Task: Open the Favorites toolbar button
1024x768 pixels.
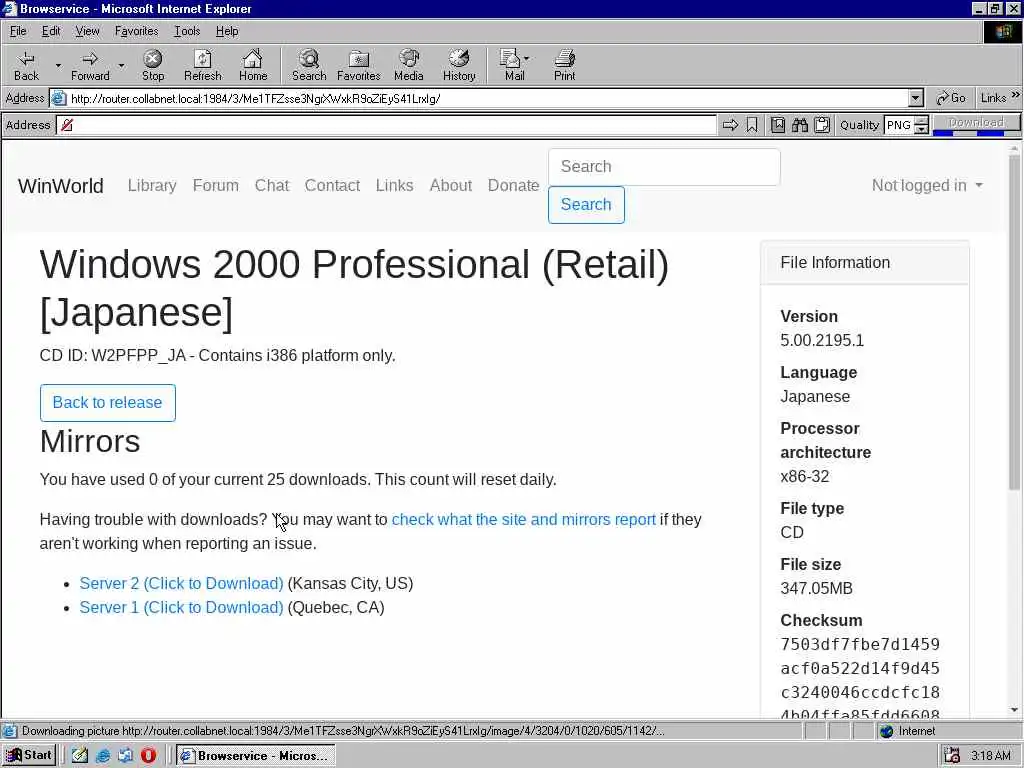Action: click(x=359, y=65)
